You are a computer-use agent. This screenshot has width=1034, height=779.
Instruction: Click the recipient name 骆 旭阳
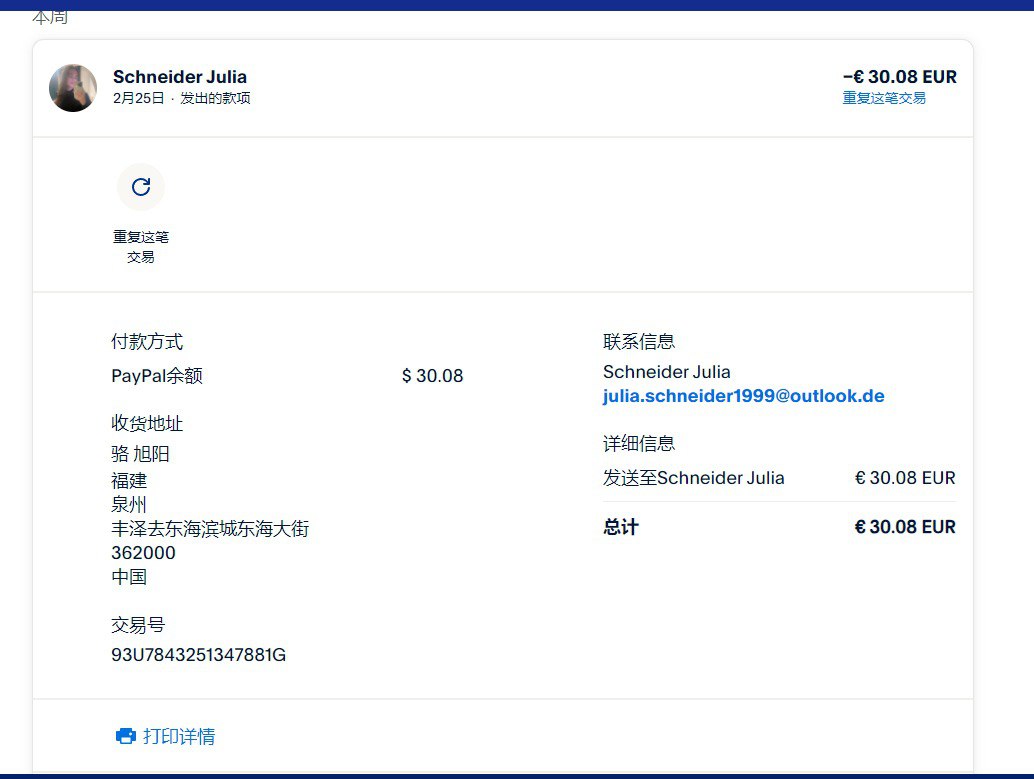(141, 454)
